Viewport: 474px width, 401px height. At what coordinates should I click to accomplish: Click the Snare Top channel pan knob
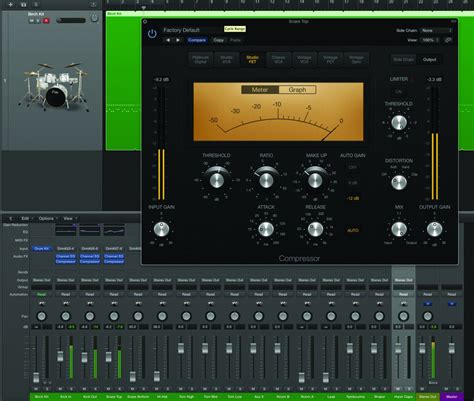(x=114, y=316)
